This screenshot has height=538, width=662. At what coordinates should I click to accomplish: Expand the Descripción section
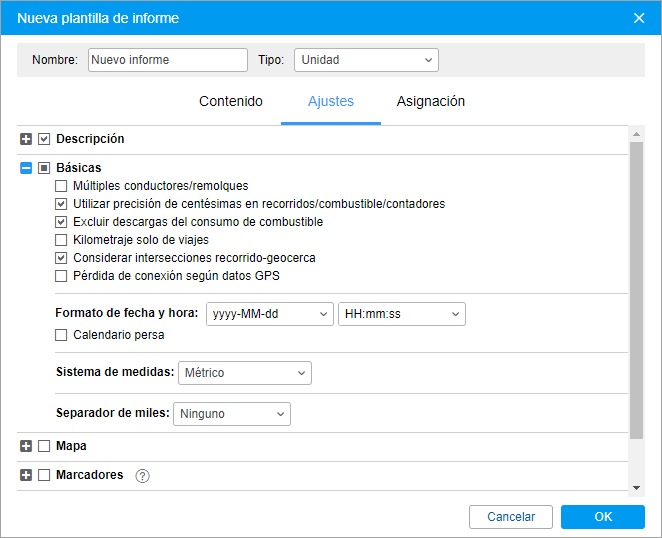(x=26, y=139)
